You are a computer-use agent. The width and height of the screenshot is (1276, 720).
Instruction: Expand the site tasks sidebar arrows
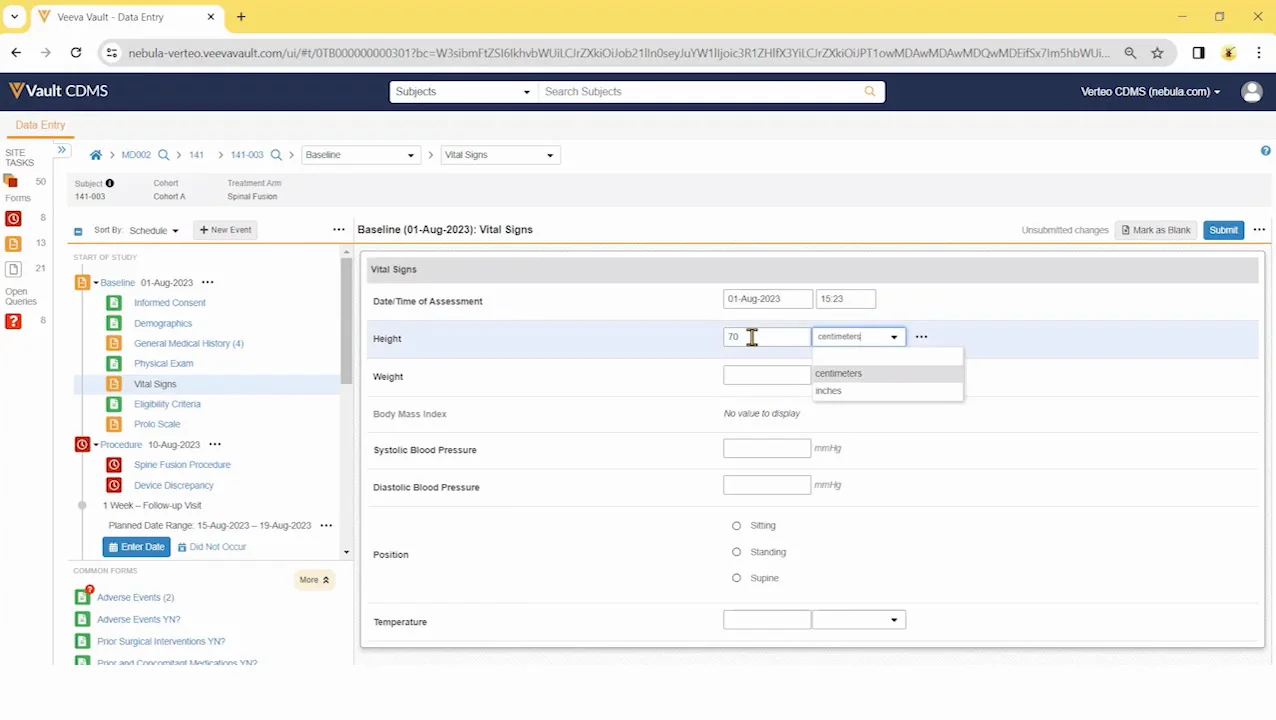point(62,150)
